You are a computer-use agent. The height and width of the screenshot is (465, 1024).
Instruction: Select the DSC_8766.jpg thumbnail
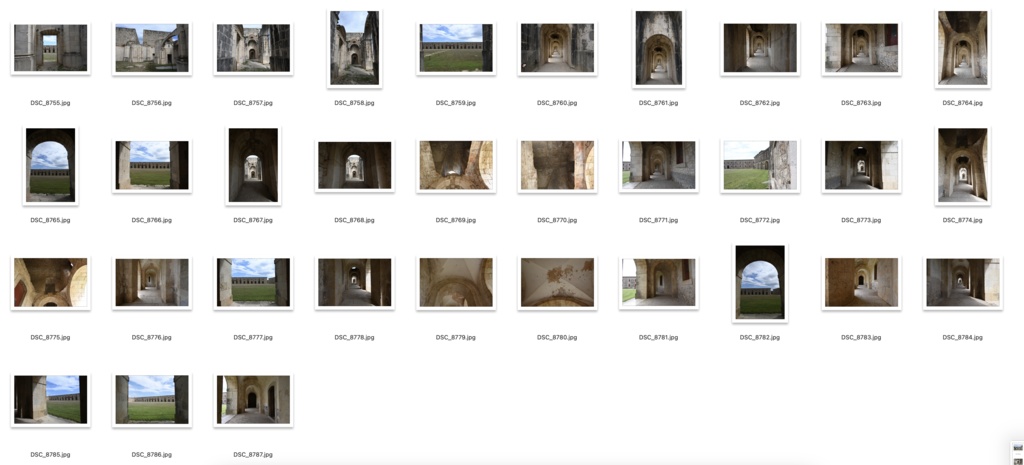pos(152,165)
